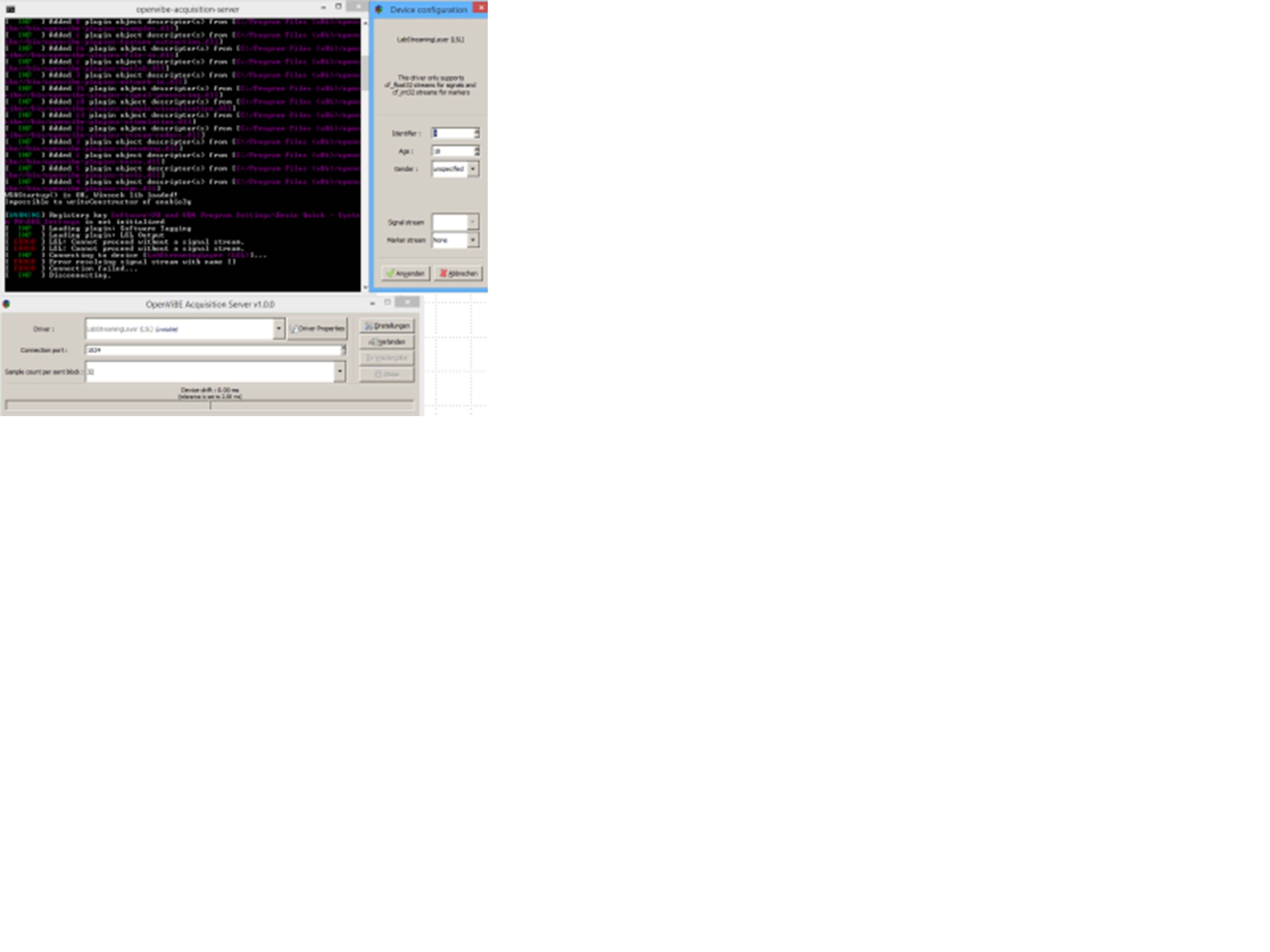Focus the Age input field
1270x952 pixels.
[453, 151]
